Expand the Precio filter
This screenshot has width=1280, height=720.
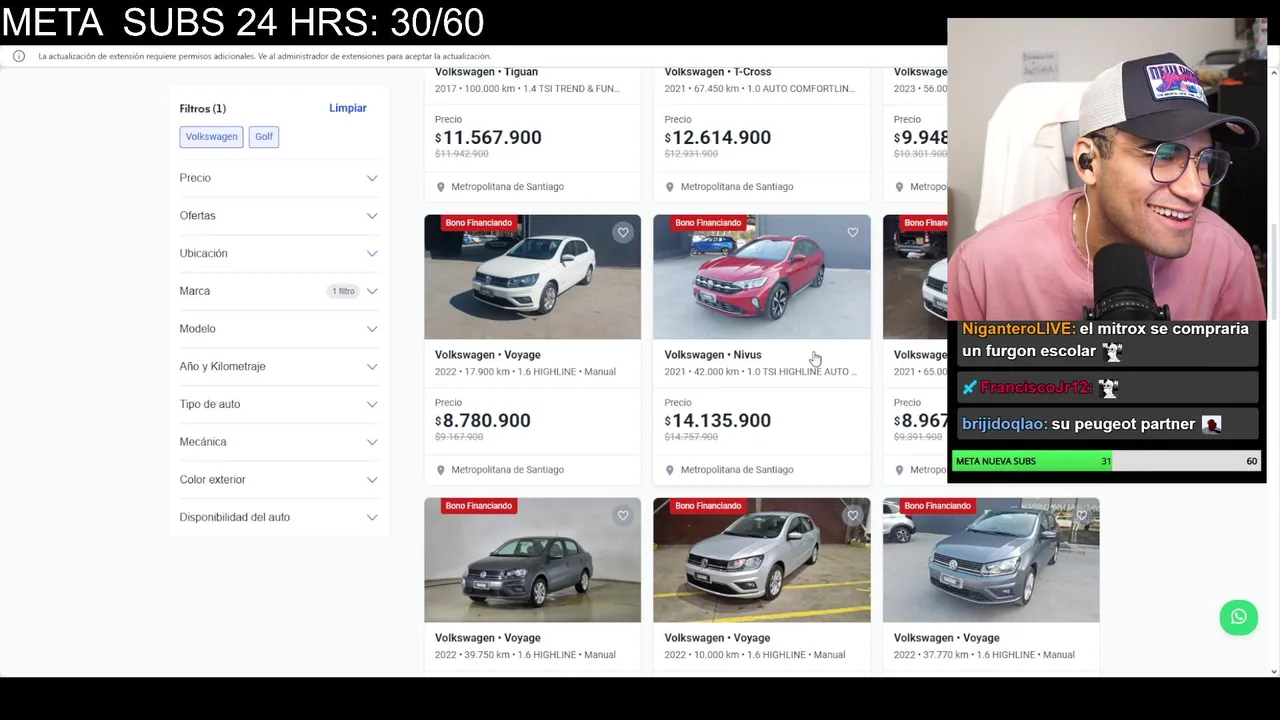click(x=278, y=178)
